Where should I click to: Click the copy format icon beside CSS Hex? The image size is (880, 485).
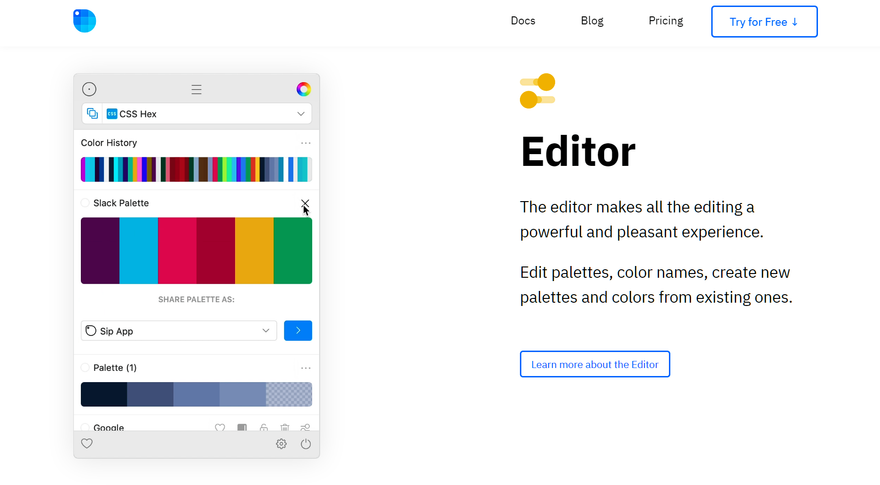[93, 114]
